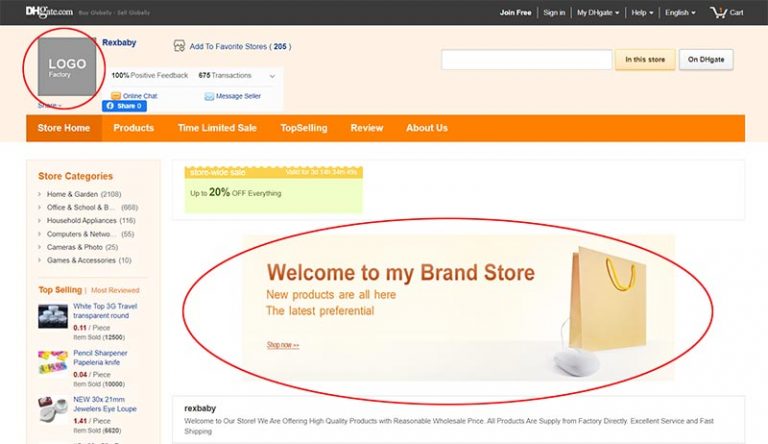Click the store LOGO Factory image
The image size is (768, 444).
pyautogui.click(x=67, y=68)
